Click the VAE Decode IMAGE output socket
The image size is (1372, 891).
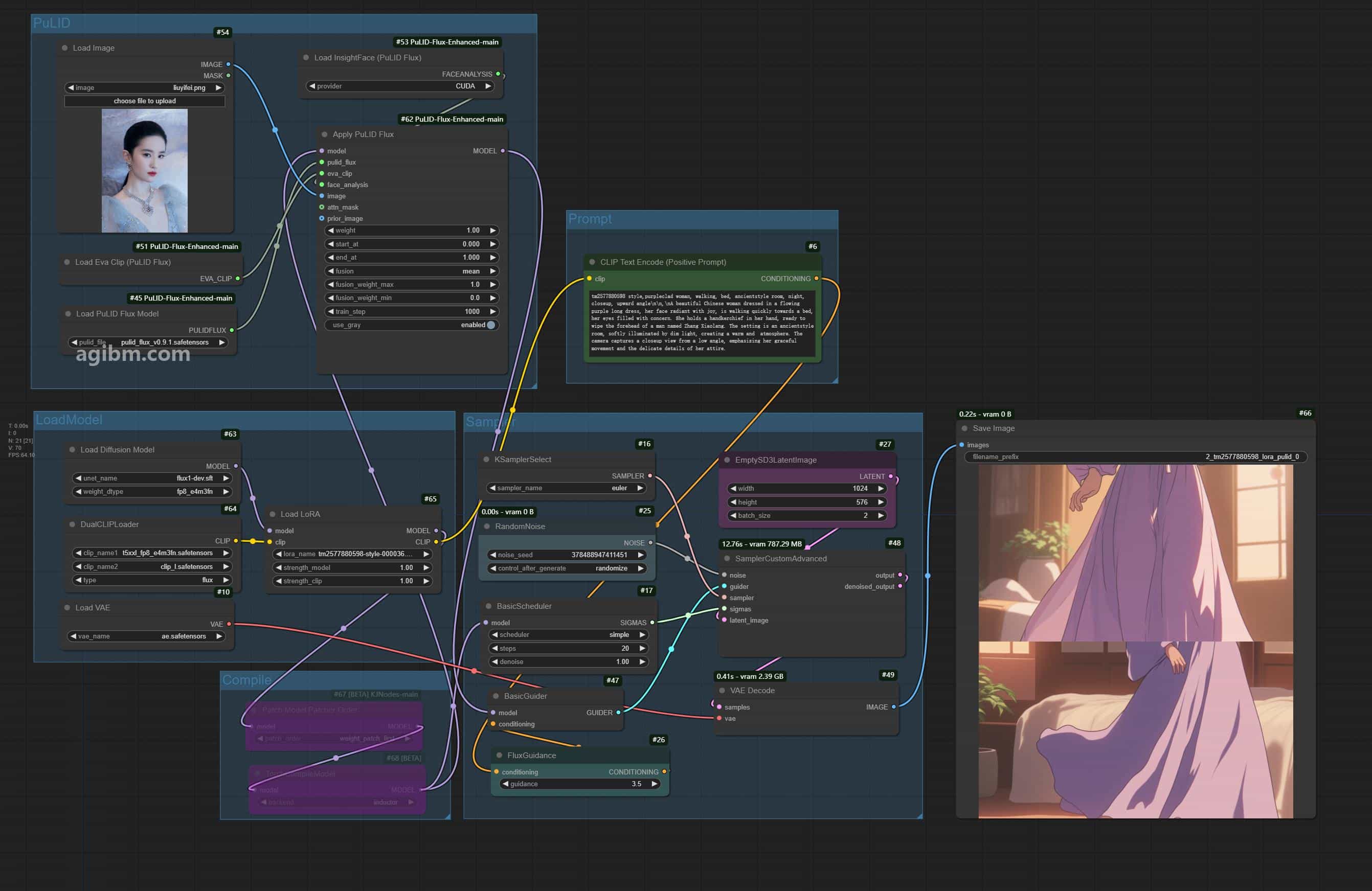[893, 707]
